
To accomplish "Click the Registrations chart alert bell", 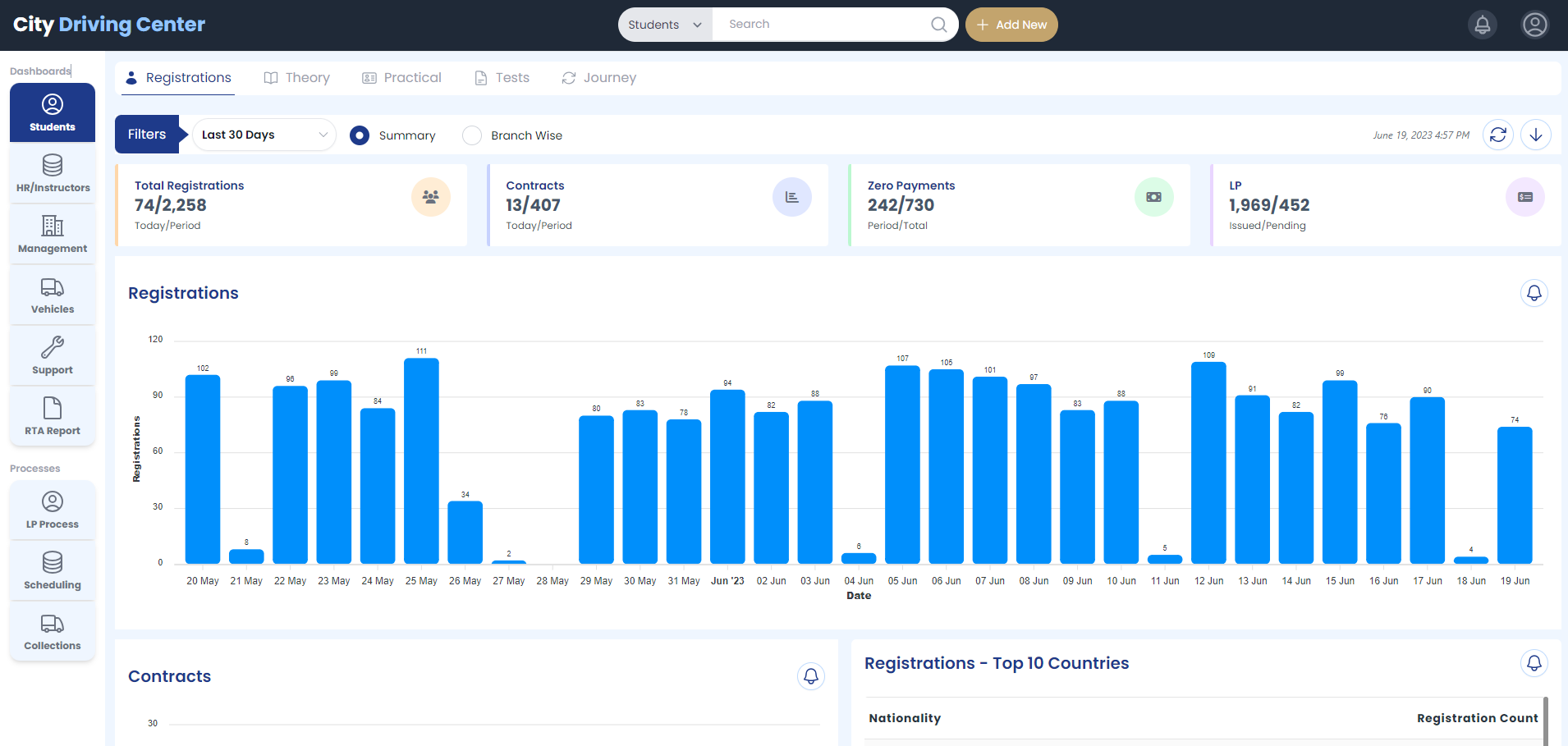I will tap(1534, 293).
